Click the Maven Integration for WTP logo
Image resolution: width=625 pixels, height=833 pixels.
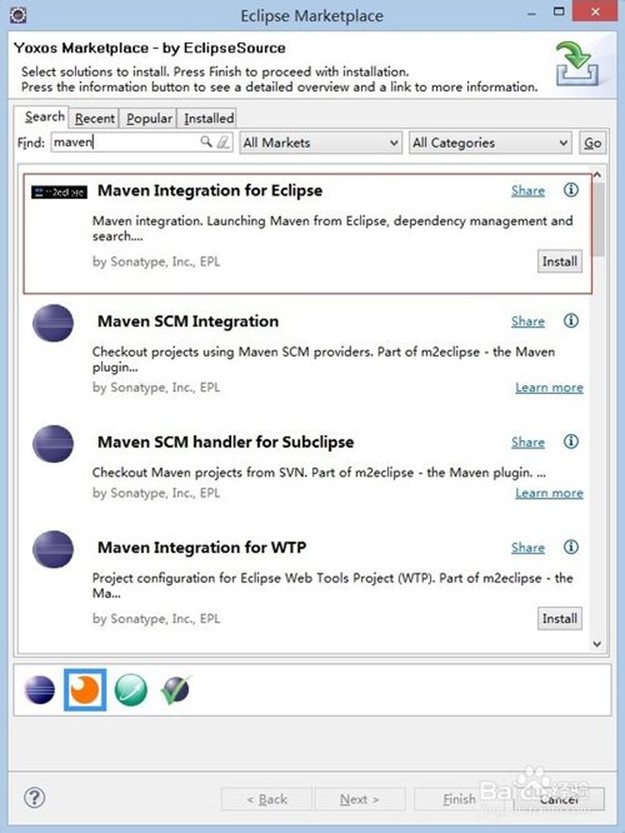click(53, 549)
